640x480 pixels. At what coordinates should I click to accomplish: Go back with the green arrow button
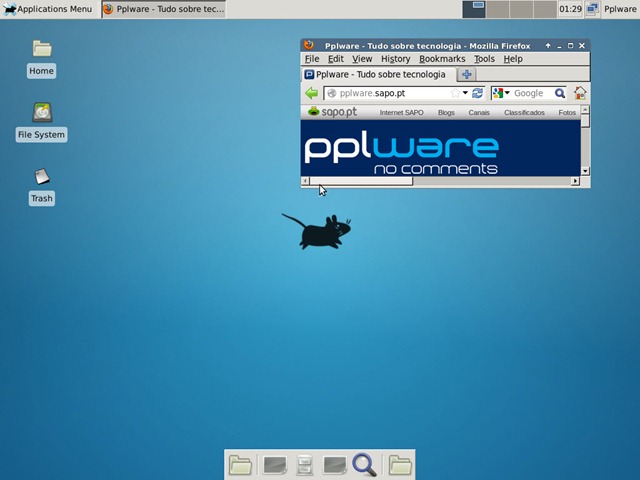[x=311, y=93]
